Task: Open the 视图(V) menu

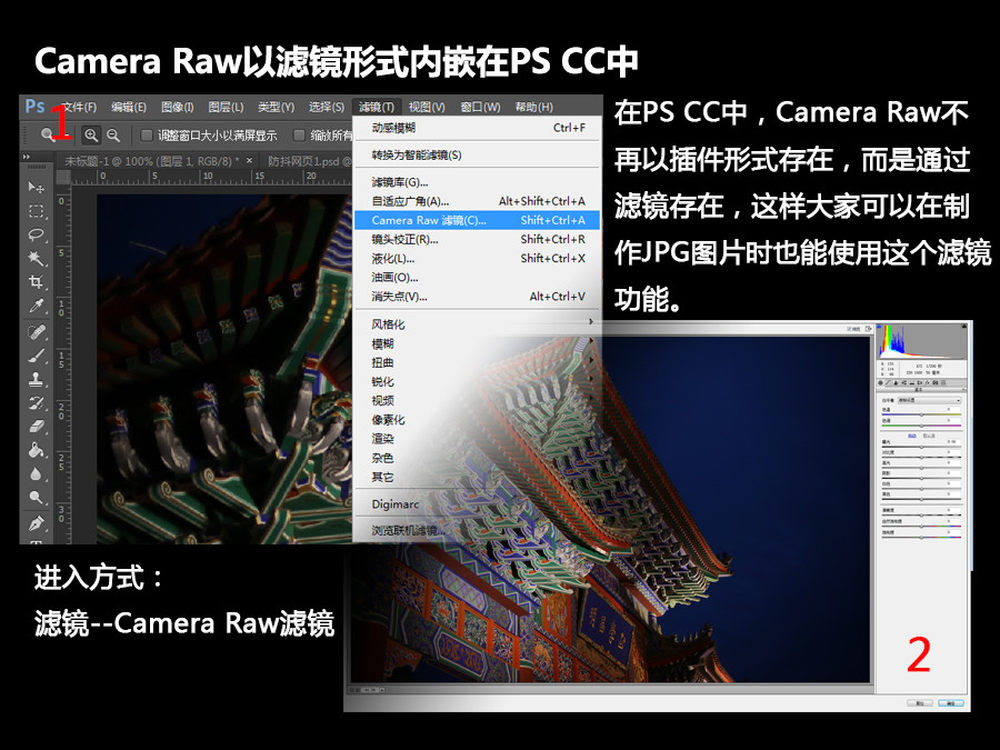Action: [427, 107]
